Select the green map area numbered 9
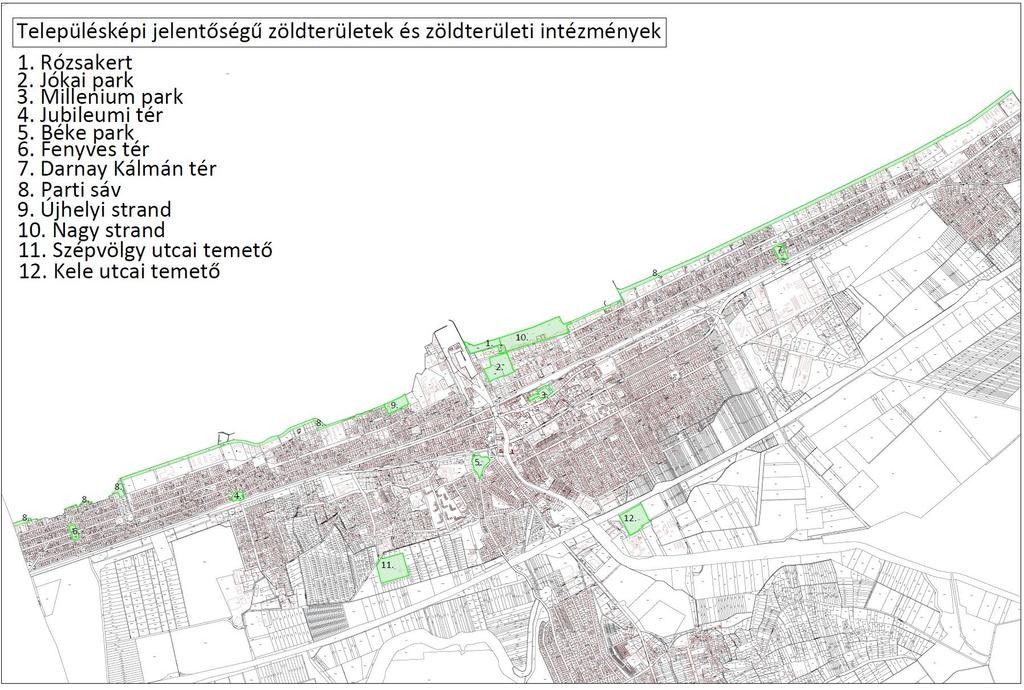 pyautogui.click(x=396, y=405)
